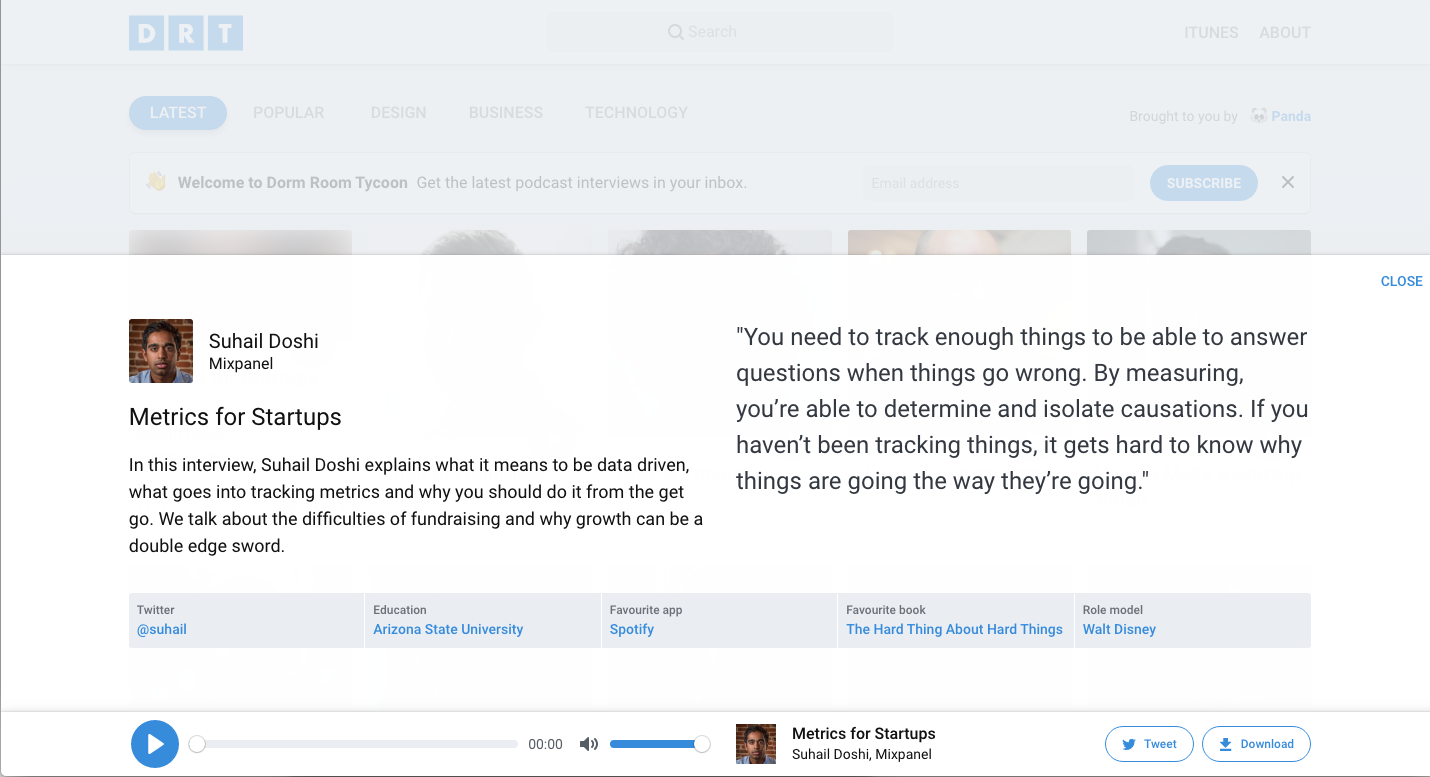Image resolution: width=1430 pixels, height=777 pixels.
Task: Mute audio with the speaker icon
Action: tap(589, 744)
